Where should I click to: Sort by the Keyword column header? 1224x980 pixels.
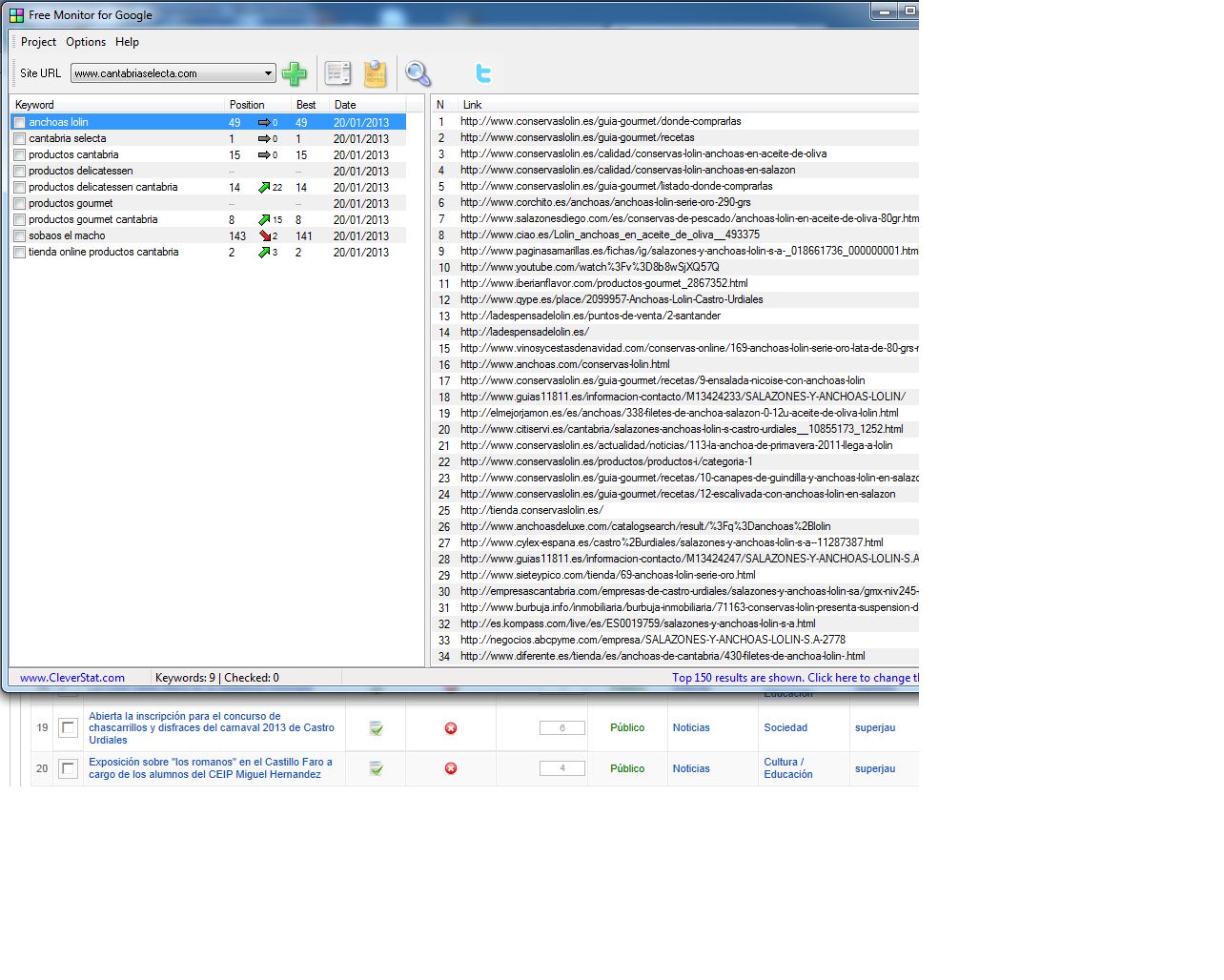(x=117, y=105)
